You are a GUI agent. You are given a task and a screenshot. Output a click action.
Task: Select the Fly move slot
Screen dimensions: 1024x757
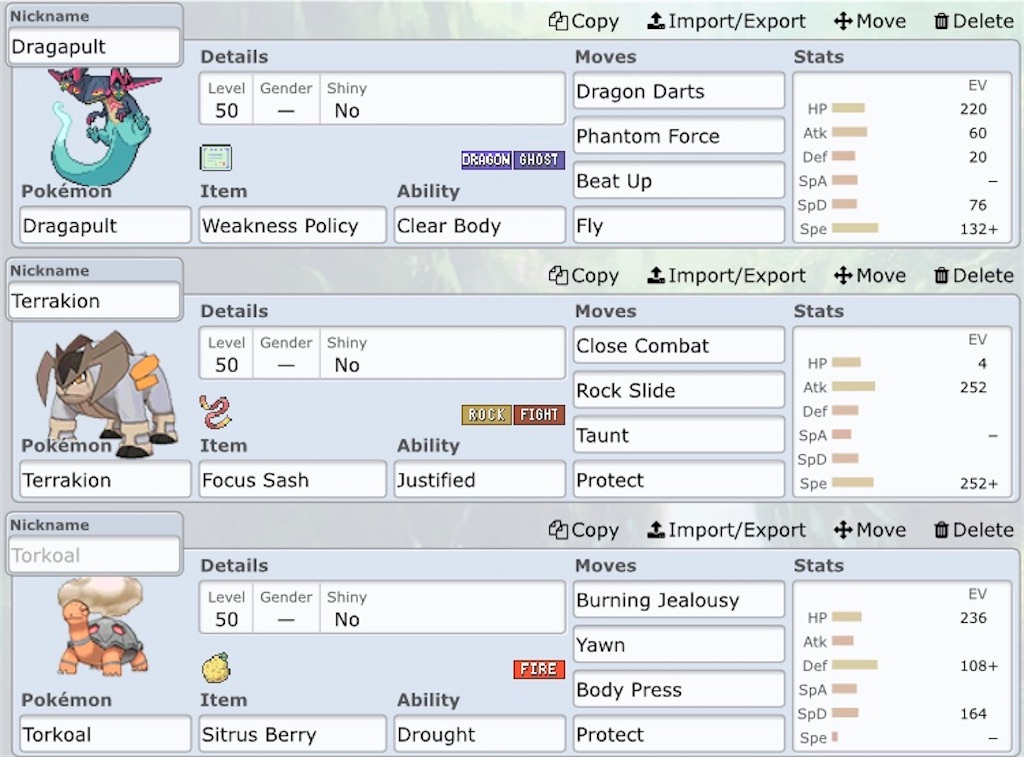tap(679, 225)
